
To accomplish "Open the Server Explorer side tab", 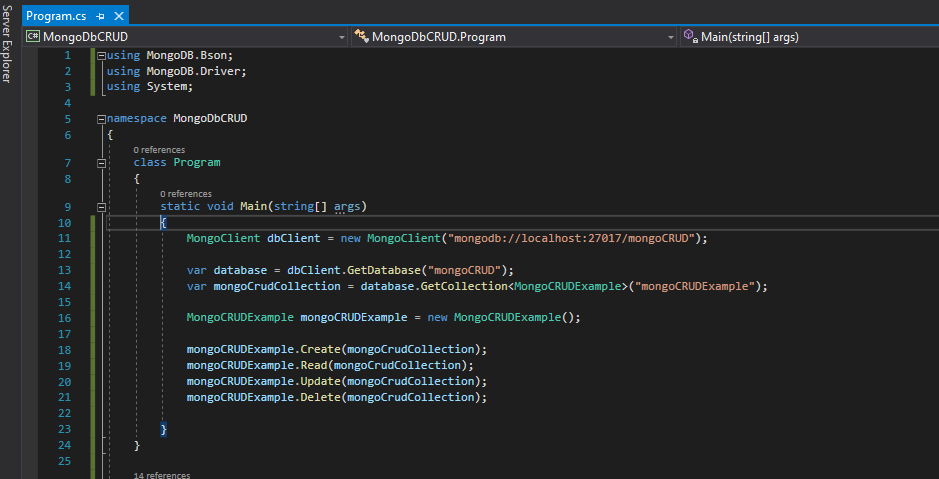I will pos(6,43).
